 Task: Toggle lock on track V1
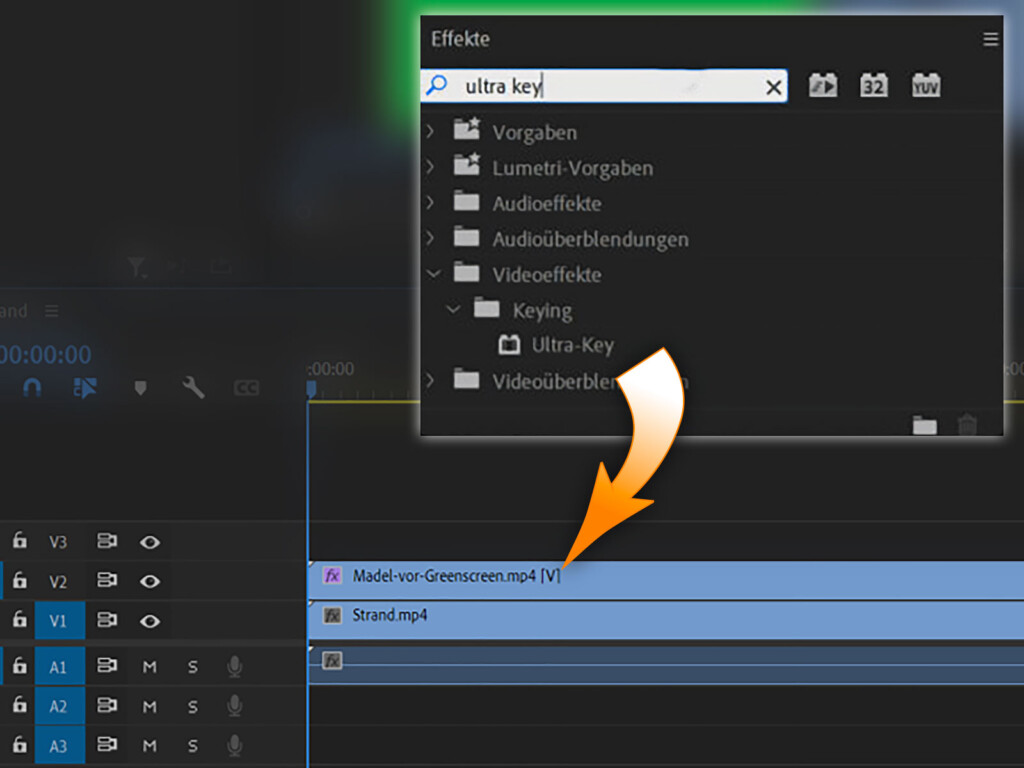tap(19, 621)
